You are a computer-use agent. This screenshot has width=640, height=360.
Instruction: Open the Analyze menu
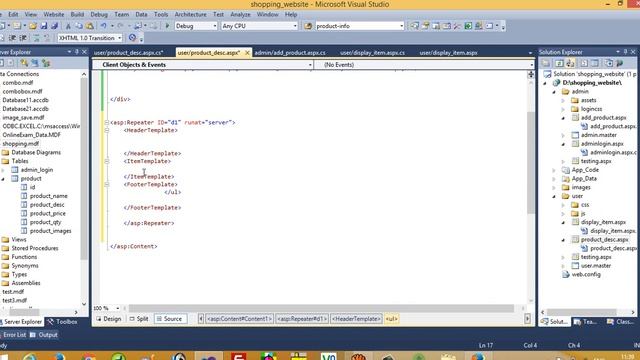click(240, 14)
